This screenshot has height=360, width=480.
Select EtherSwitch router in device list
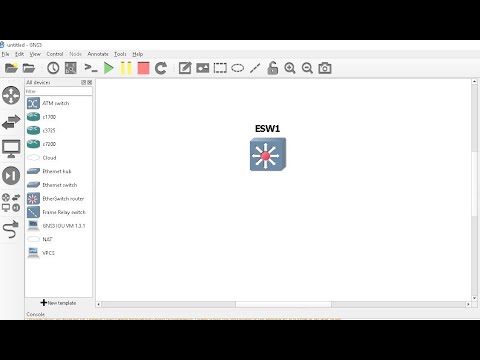59,199
